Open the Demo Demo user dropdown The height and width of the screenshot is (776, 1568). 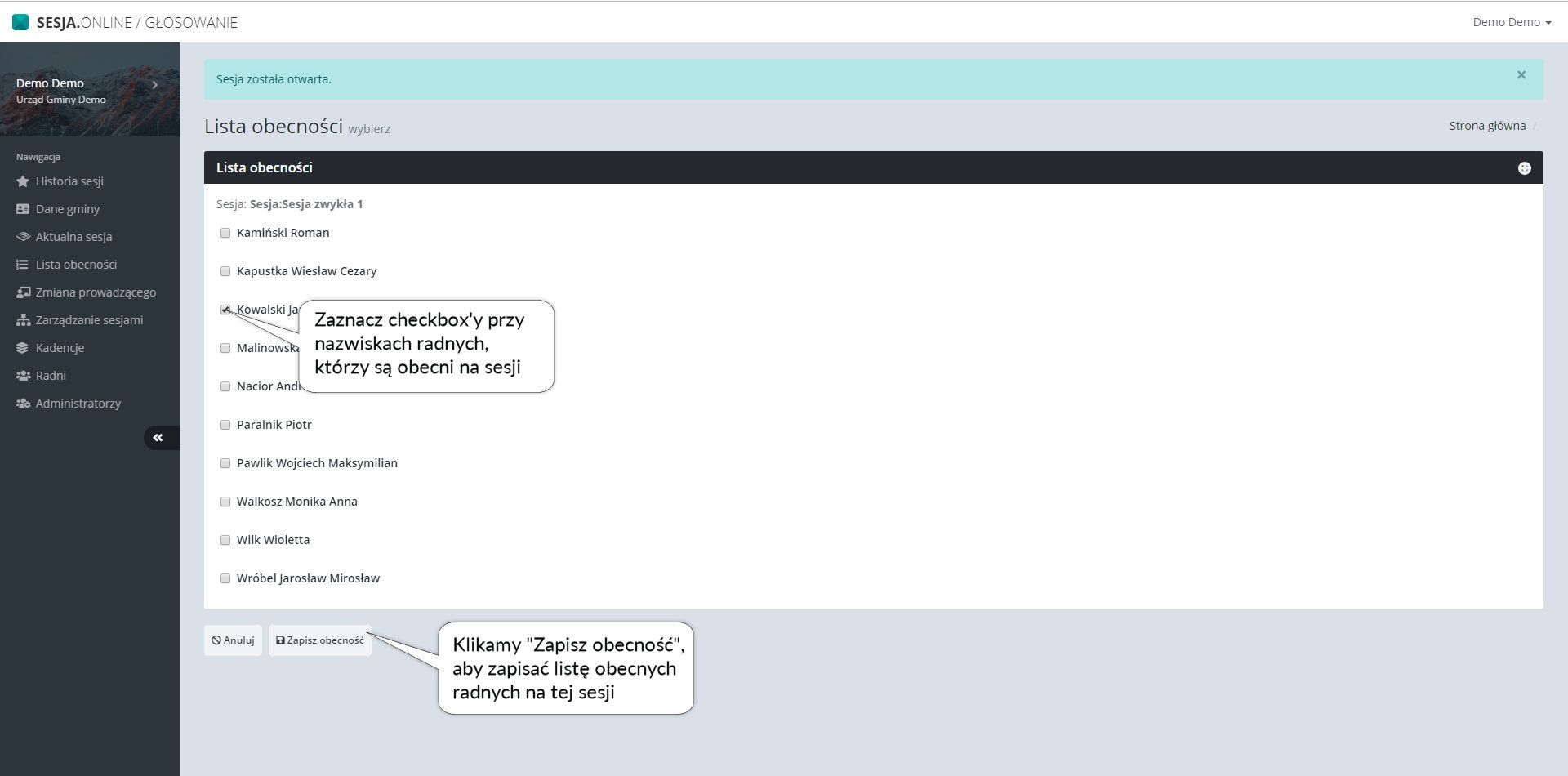coord(1511,22)
